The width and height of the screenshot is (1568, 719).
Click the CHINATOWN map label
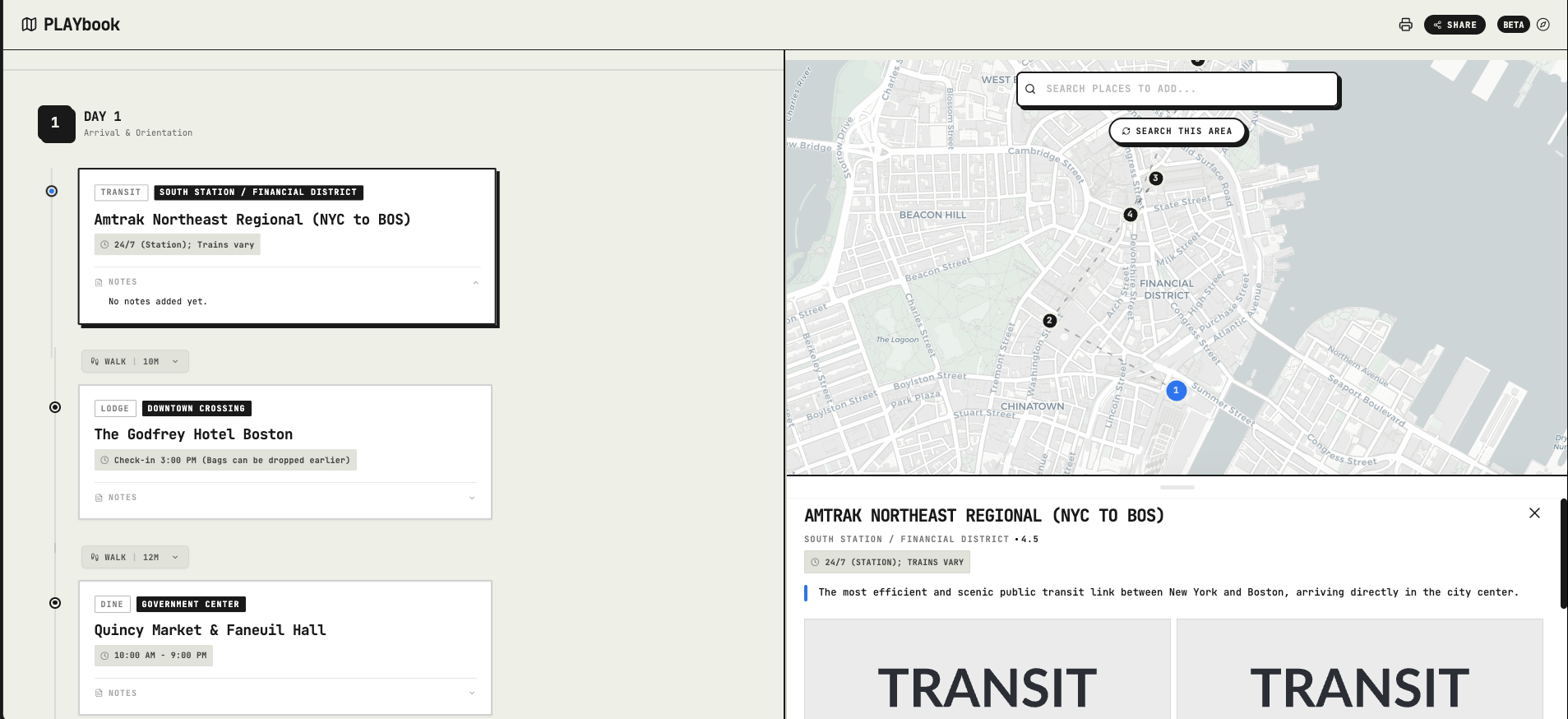(x=1032, y=406)
